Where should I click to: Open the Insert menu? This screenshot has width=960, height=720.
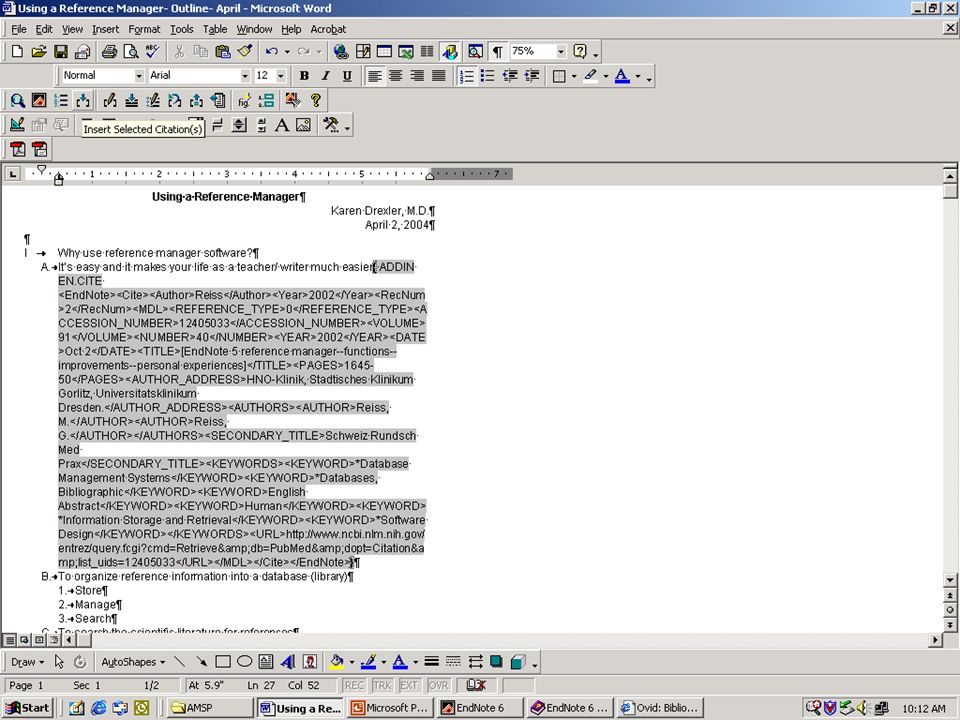pos(105,29)
